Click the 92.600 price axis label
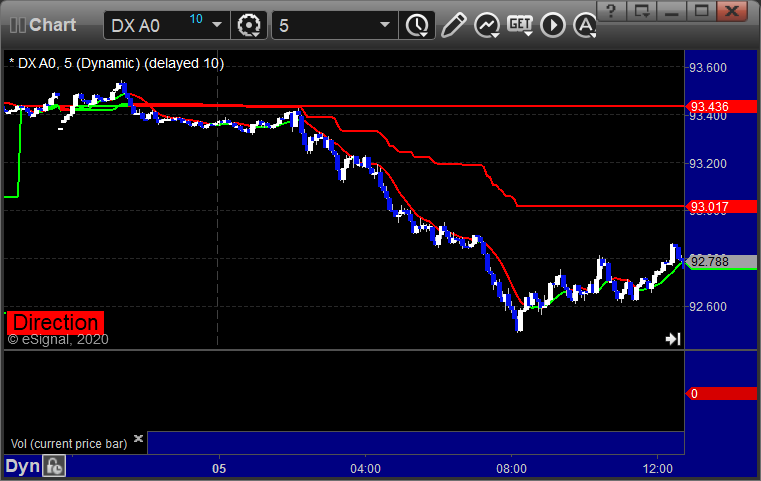Viewport: 761px width, 481px height. click(708, 307)
